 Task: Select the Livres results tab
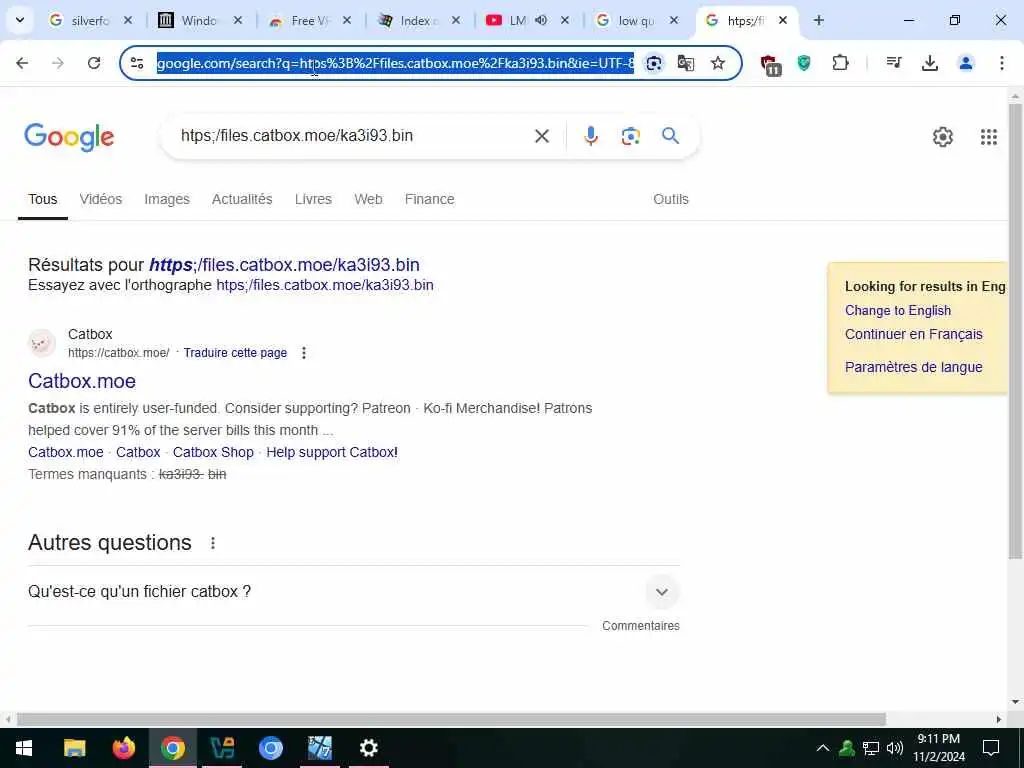[x=313, y=199]
